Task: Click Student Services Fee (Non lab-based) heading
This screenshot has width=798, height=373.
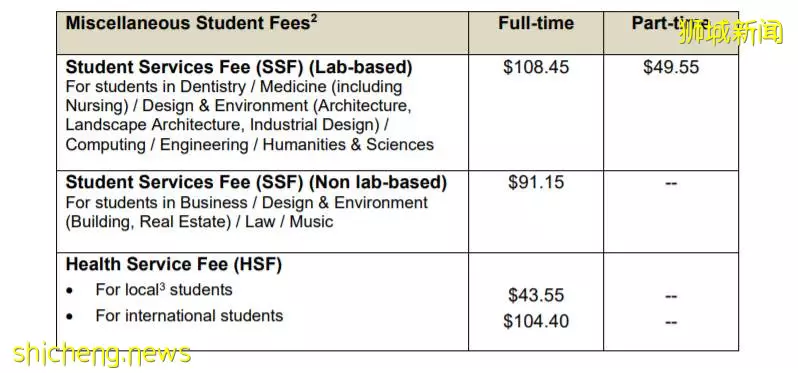Action: pos(256,183)
